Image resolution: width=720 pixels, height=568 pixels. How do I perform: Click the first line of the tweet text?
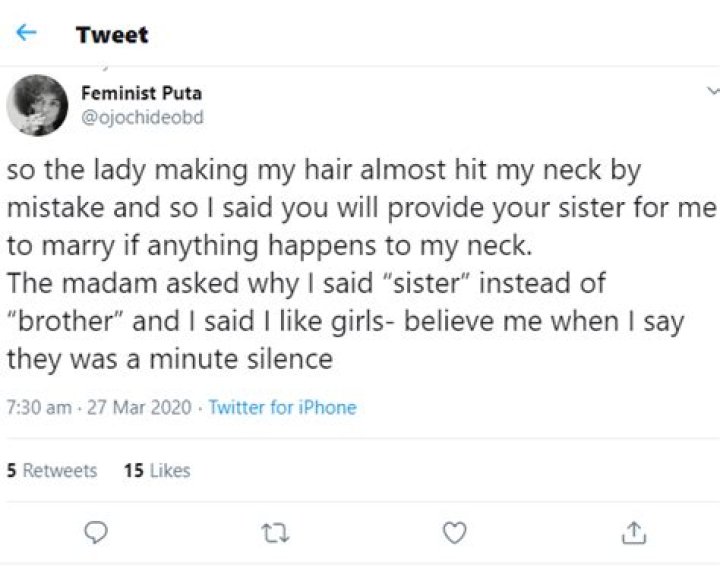(322, 170)
